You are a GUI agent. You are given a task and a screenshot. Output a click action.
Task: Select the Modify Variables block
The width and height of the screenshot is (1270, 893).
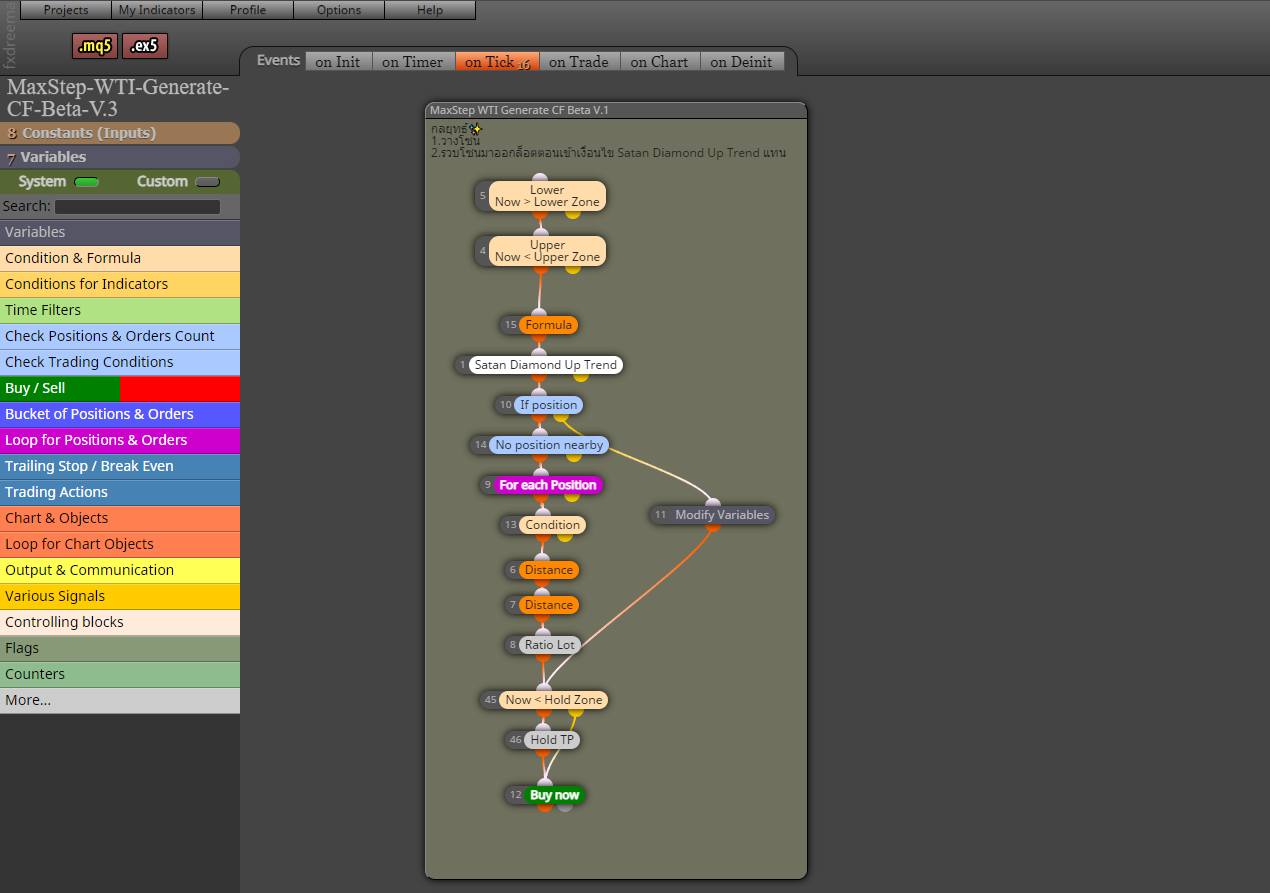pos(722,515)
